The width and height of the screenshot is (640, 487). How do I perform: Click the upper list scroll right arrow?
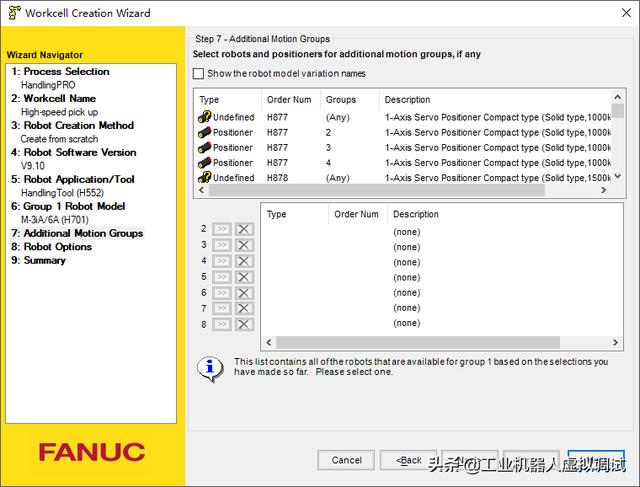[603, 190]
